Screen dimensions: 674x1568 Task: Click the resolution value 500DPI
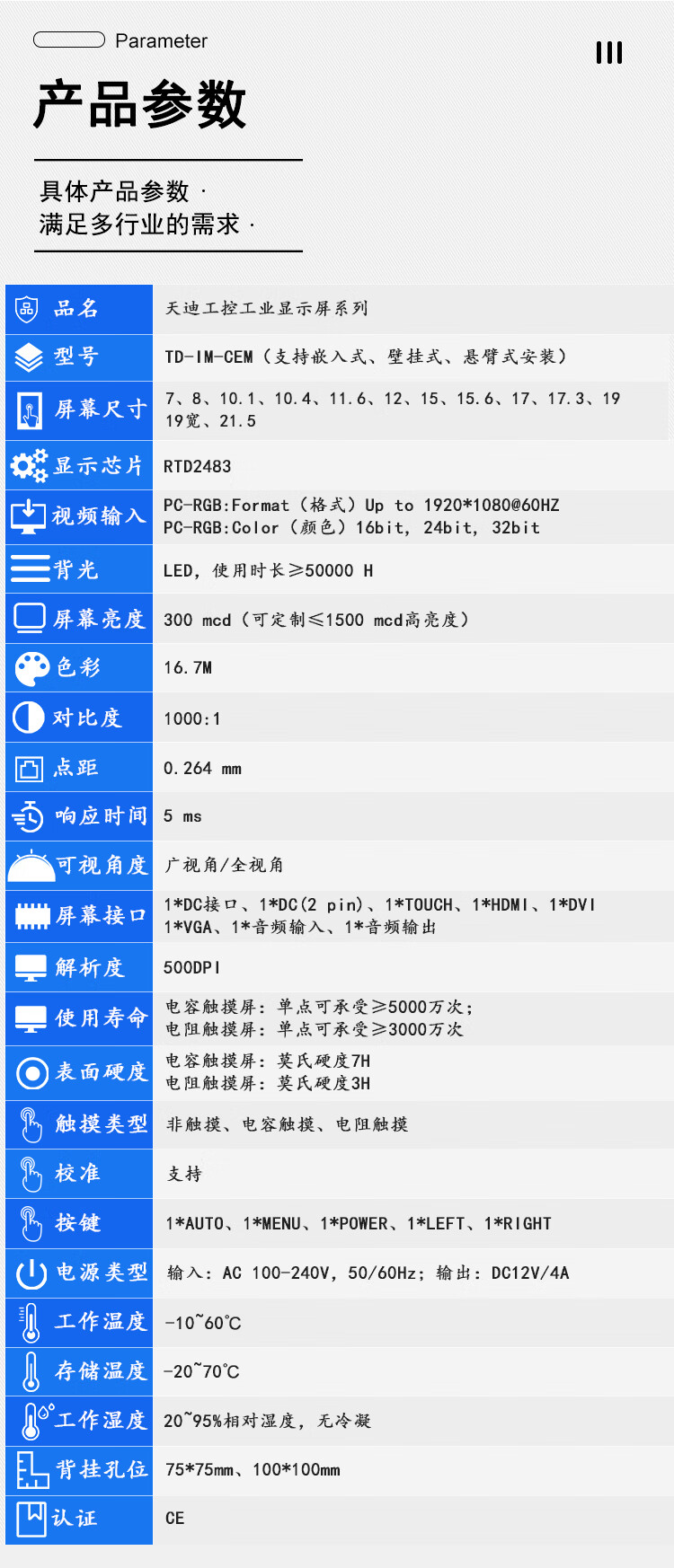tap(191, 967)
